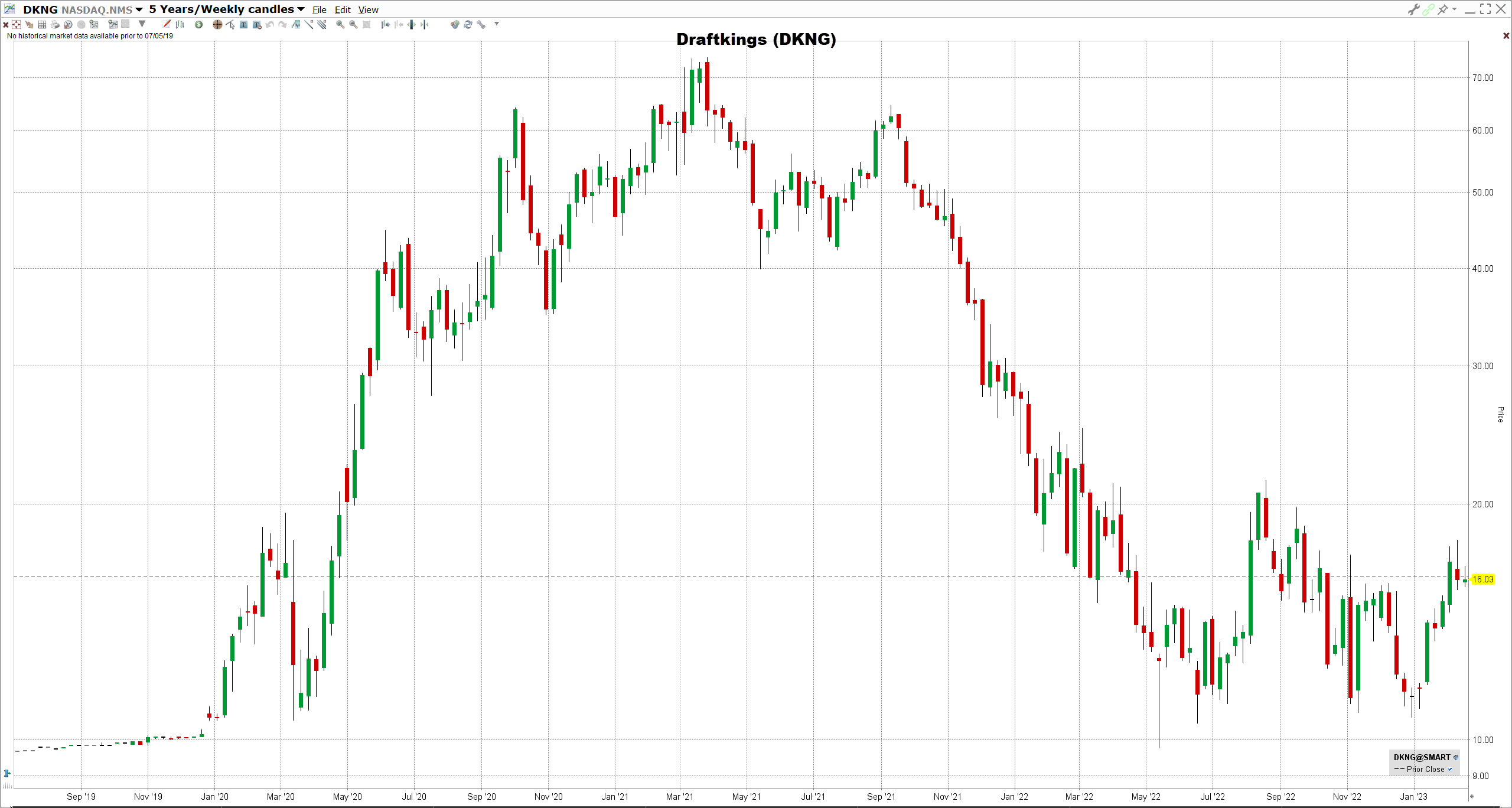Select the bar-chart type icon
Image resolution: width=1512 pixels, height=808 pixels.
click(180, 24)
